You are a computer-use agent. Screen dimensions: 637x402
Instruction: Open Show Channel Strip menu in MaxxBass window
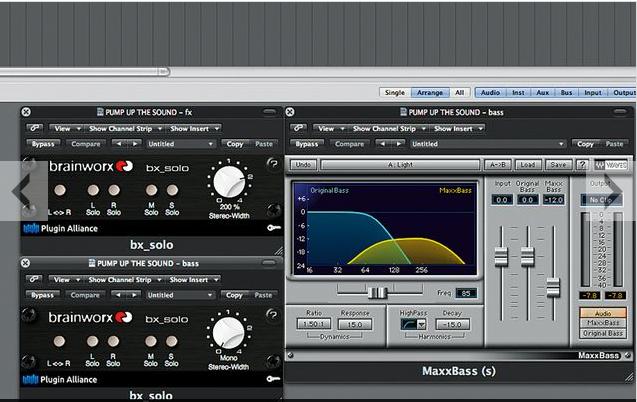point(389,128)
